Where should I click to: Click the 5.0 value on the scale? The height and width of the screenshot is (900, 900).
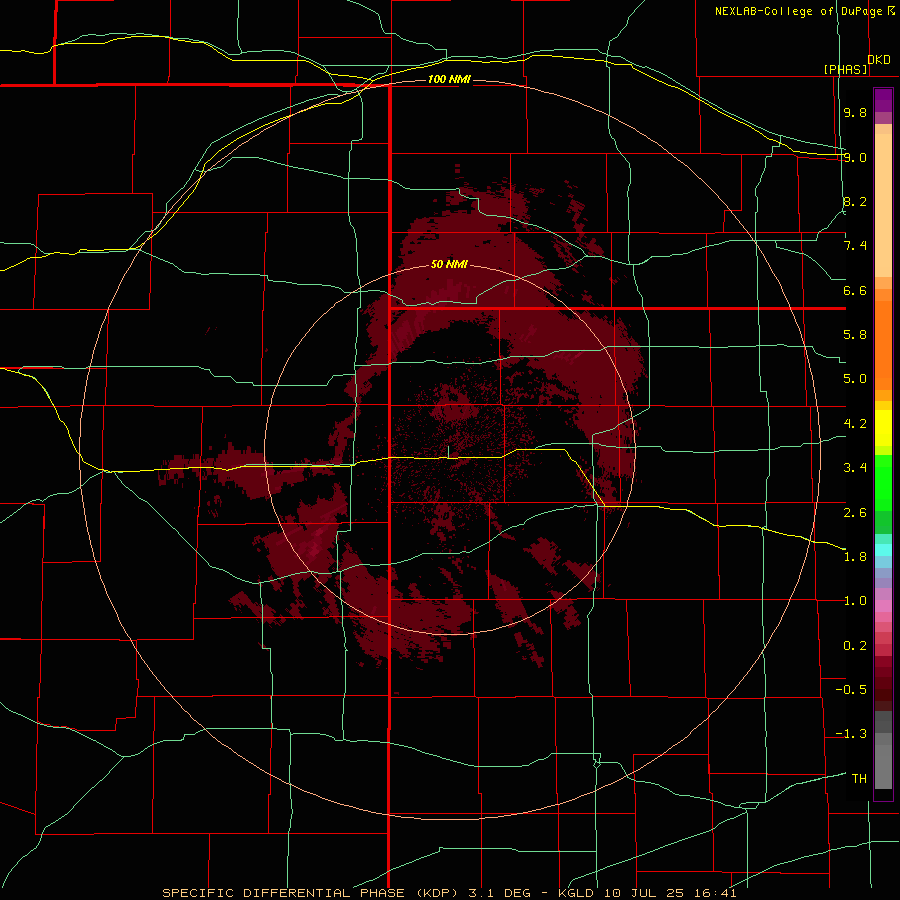[855, 379]
